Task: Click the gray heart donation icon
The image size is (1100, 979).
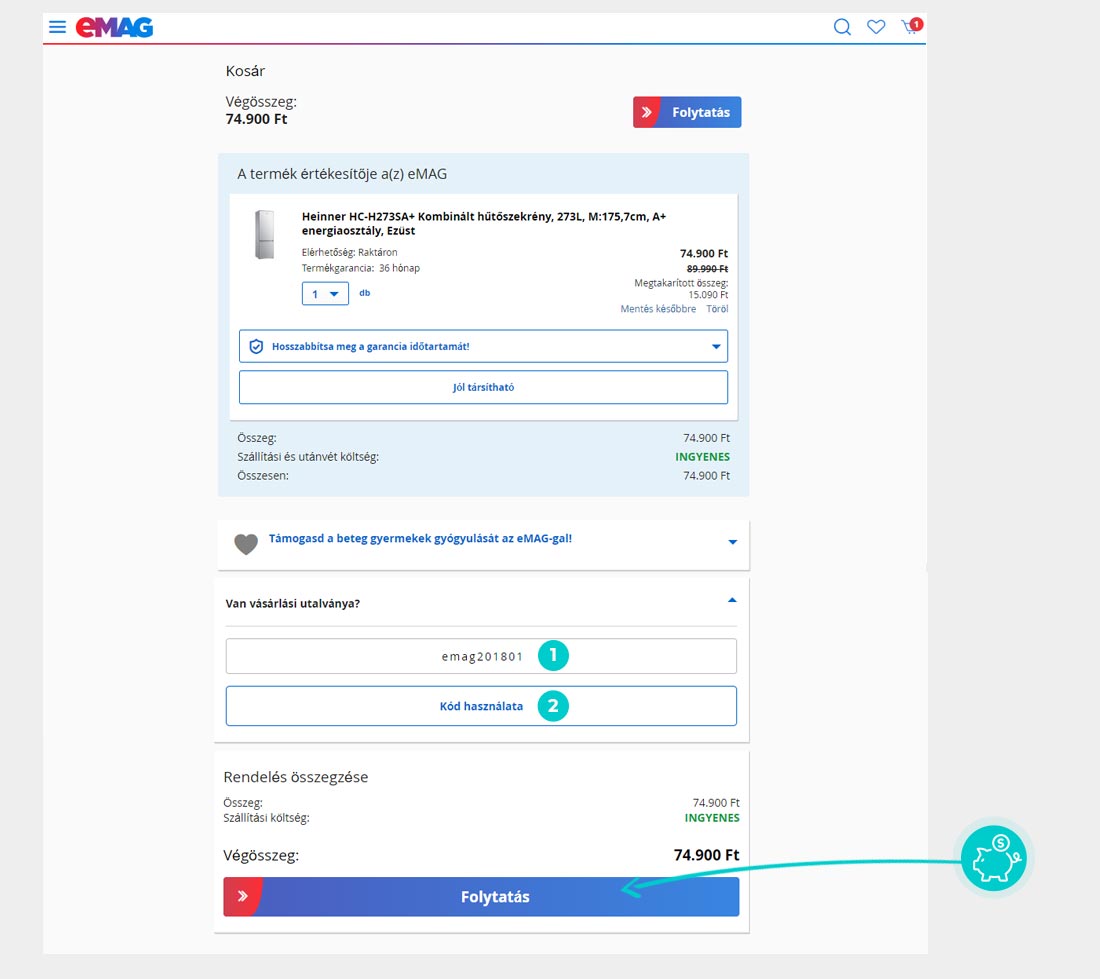Action: click(246, 544)
